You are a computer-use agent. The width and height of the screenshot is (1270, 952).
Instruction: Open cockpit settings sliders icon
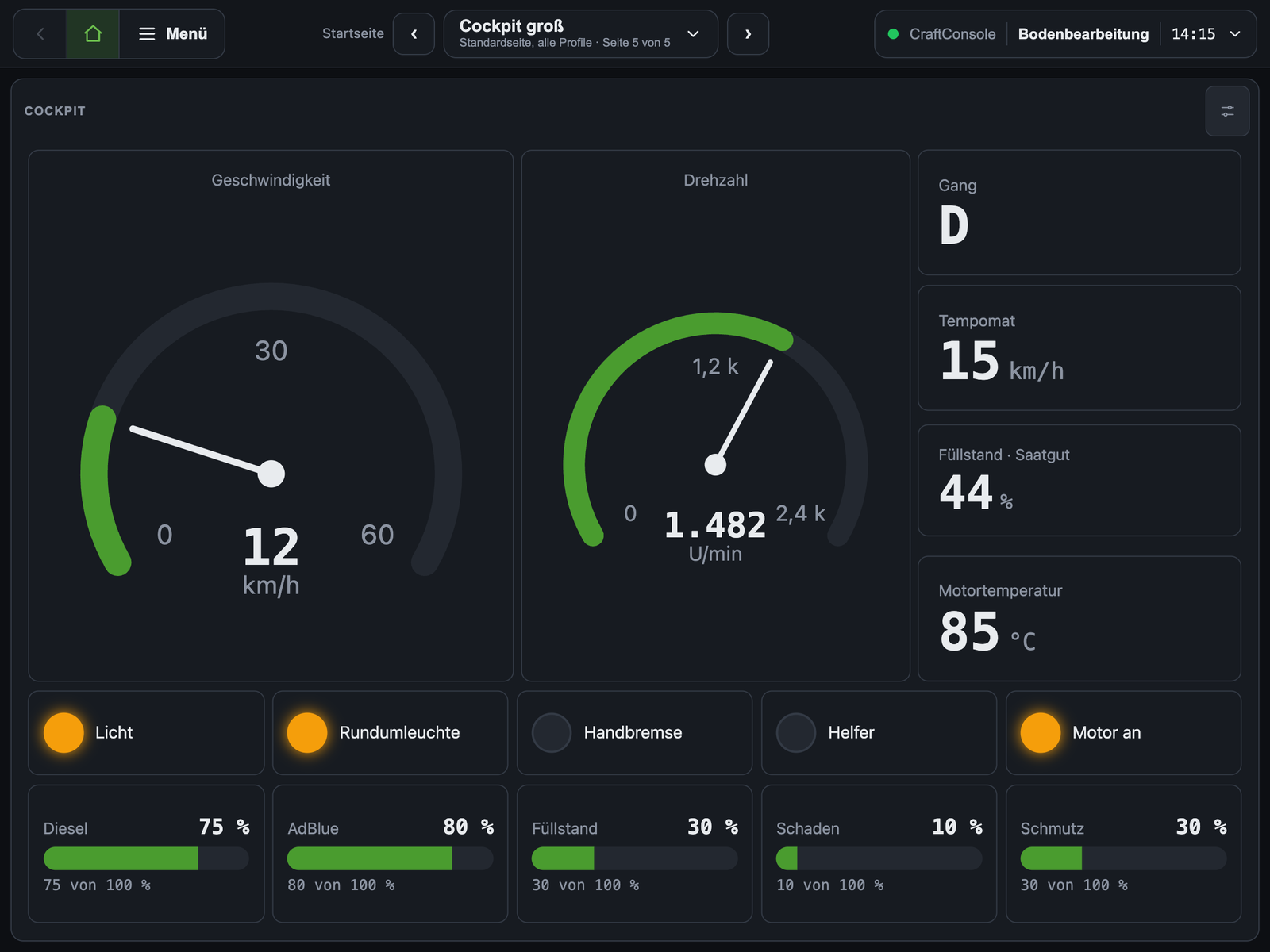[x=1227, y=111]
